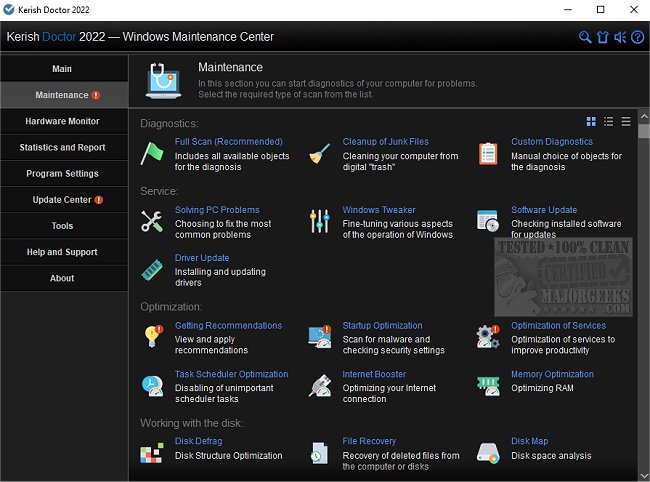Open Help and Support section
This screenshot has height=482, width=650.
(64, 252)
